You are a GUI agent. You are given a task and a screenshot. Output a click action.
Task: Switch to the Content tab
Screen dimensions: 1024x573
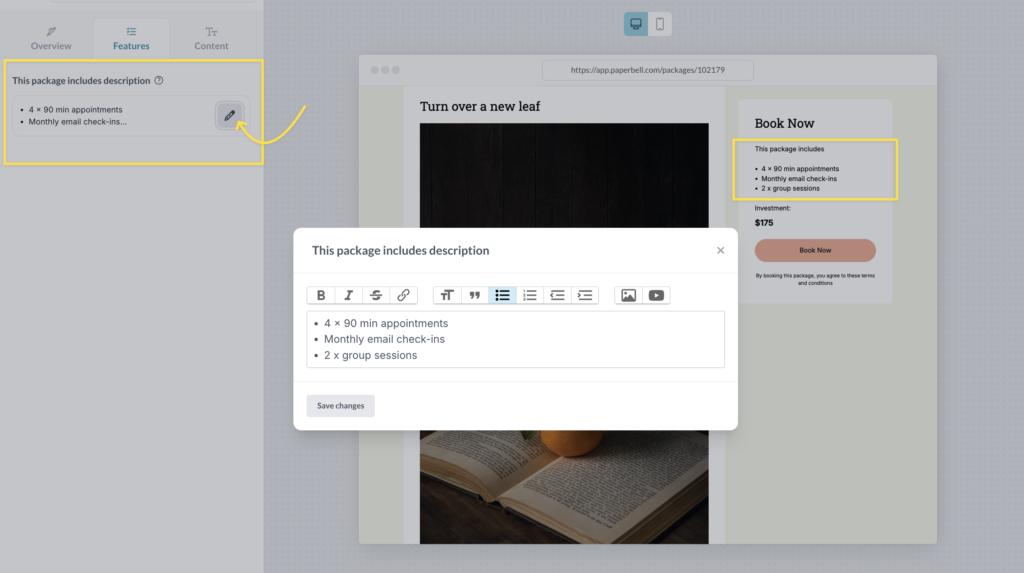211,38
